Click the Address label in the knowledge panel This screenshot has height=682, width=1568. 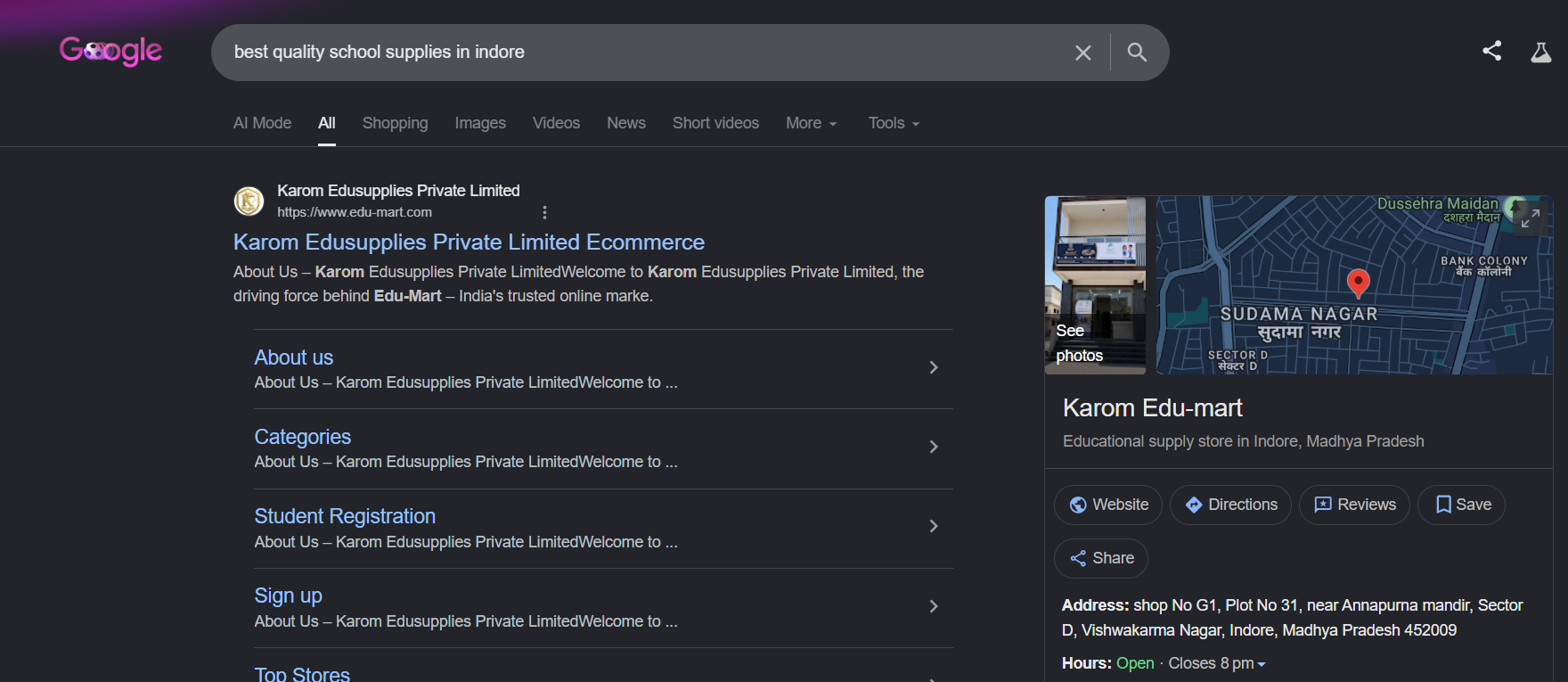tap(1095, 605)
